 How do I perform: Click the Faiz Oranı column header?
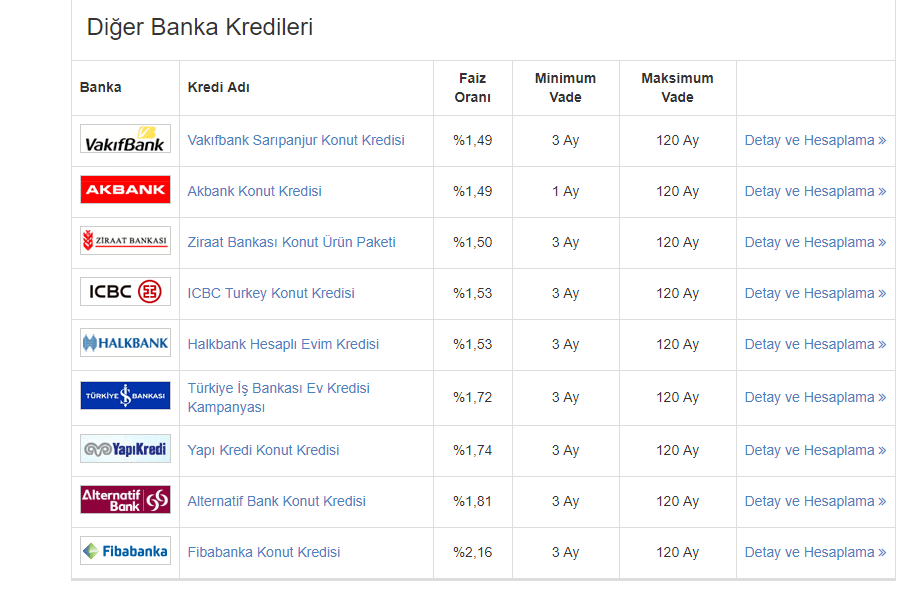pos(473,87)
